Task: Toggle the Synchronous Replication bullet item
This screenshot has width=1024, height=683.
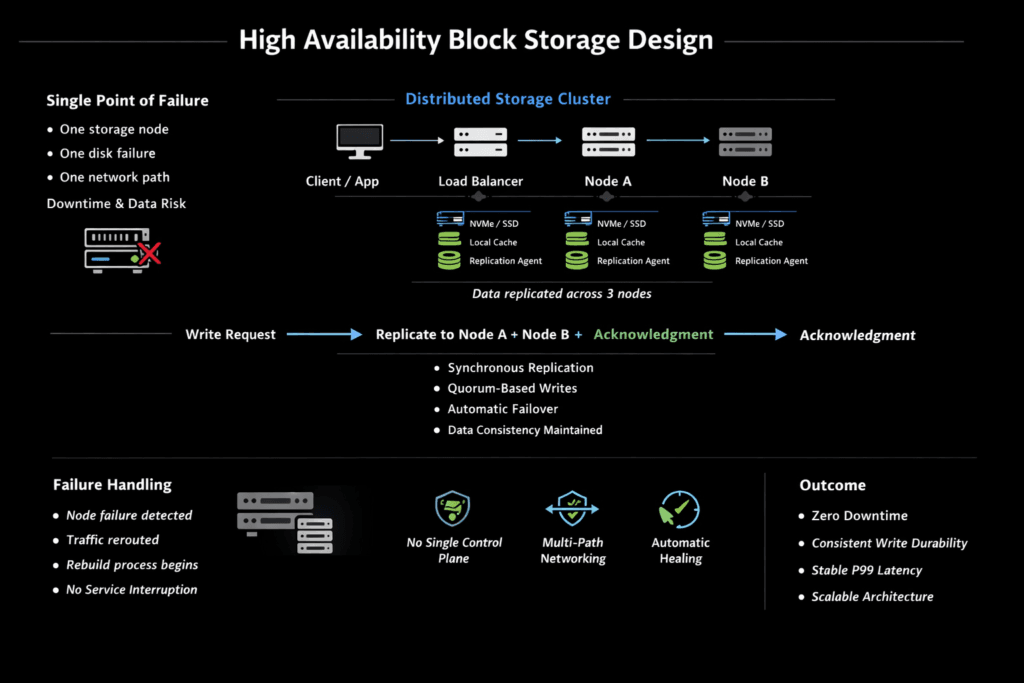Action: [x=520, y=368]
